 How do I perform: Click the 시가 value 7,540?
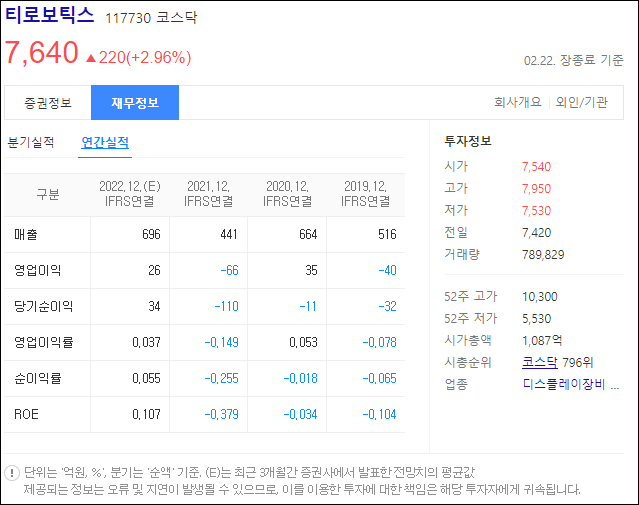pyautogui.click(x=536, y=167)
